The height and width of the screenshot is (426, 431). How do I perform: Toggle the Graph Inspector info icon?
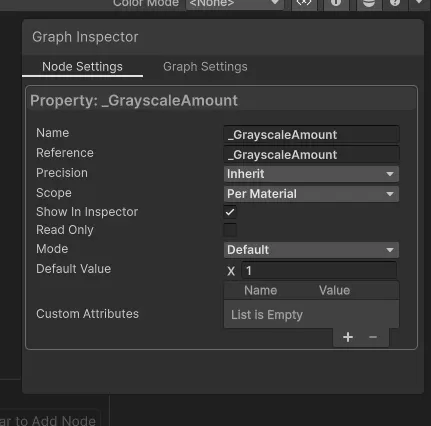click(x=336, y=3)
